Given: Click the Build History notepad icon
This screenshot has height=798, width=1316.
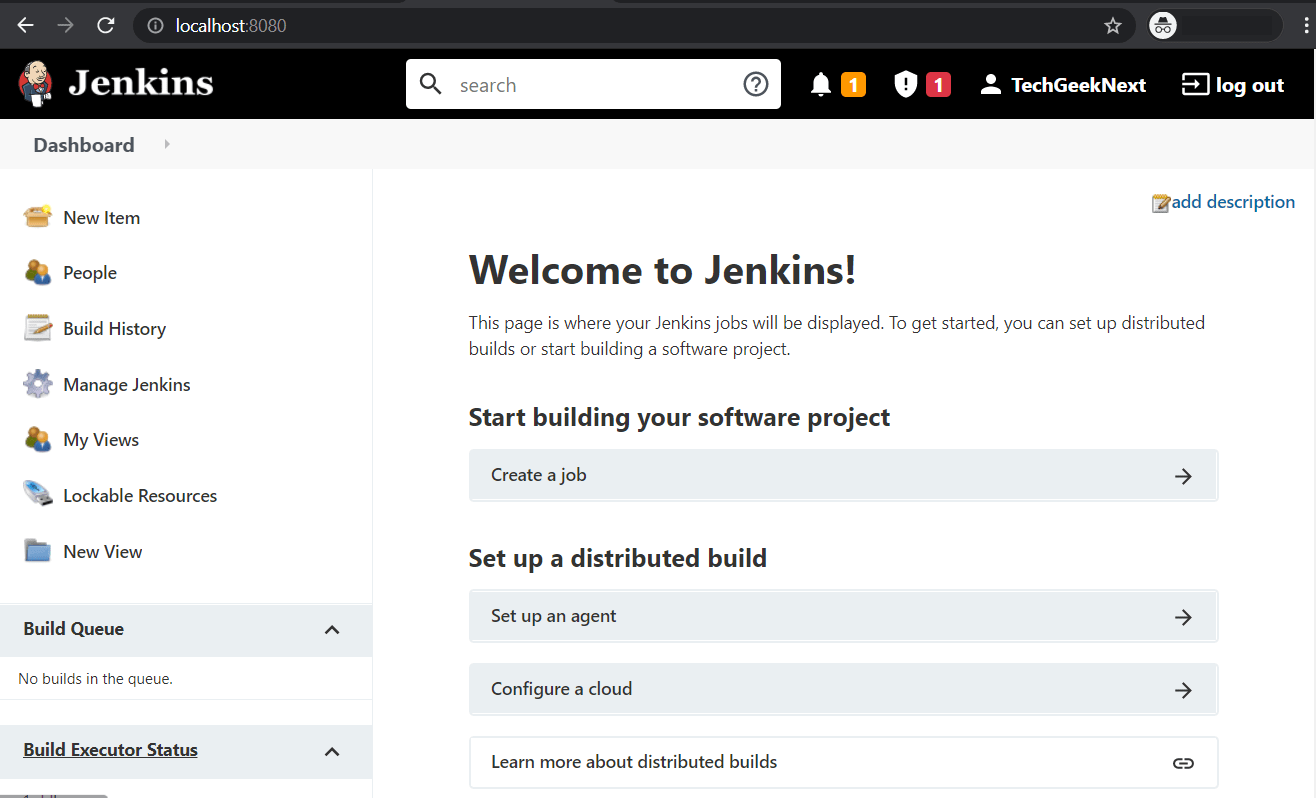Looking at the screenshot, I should point(38,328).
